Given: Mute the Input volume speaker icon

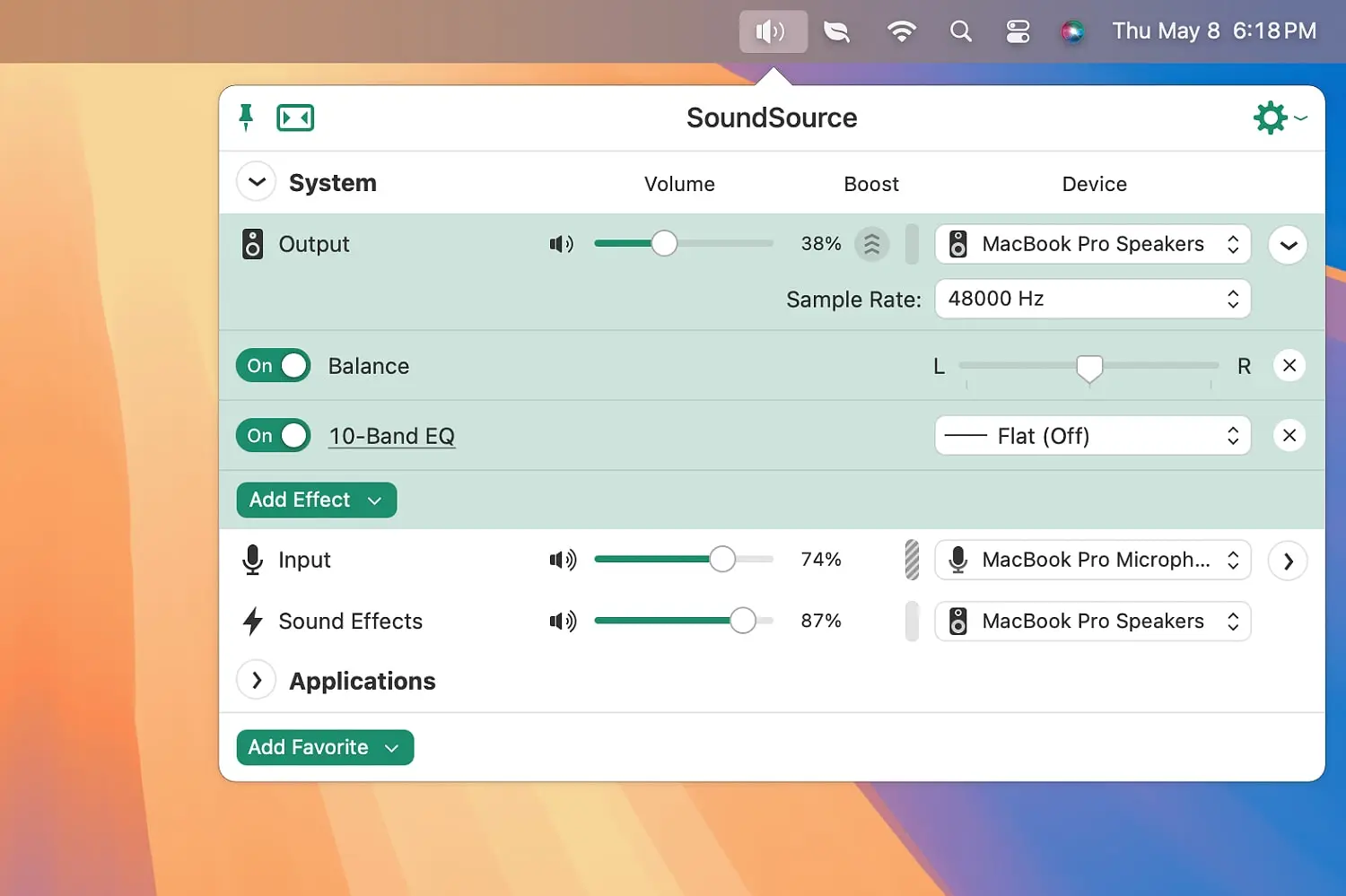Looking at the screenshot, I should click(x=562, y=559).
